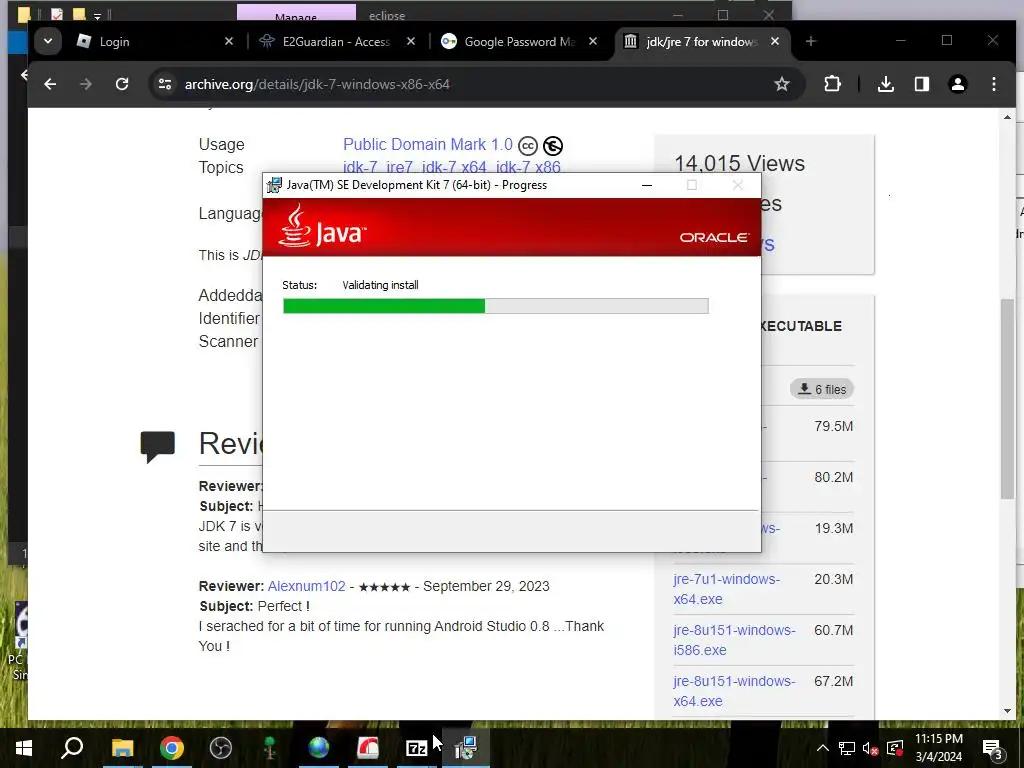Open the Chrome extensions puzzle icon
Screen dimensions: 1024x768
832,84
